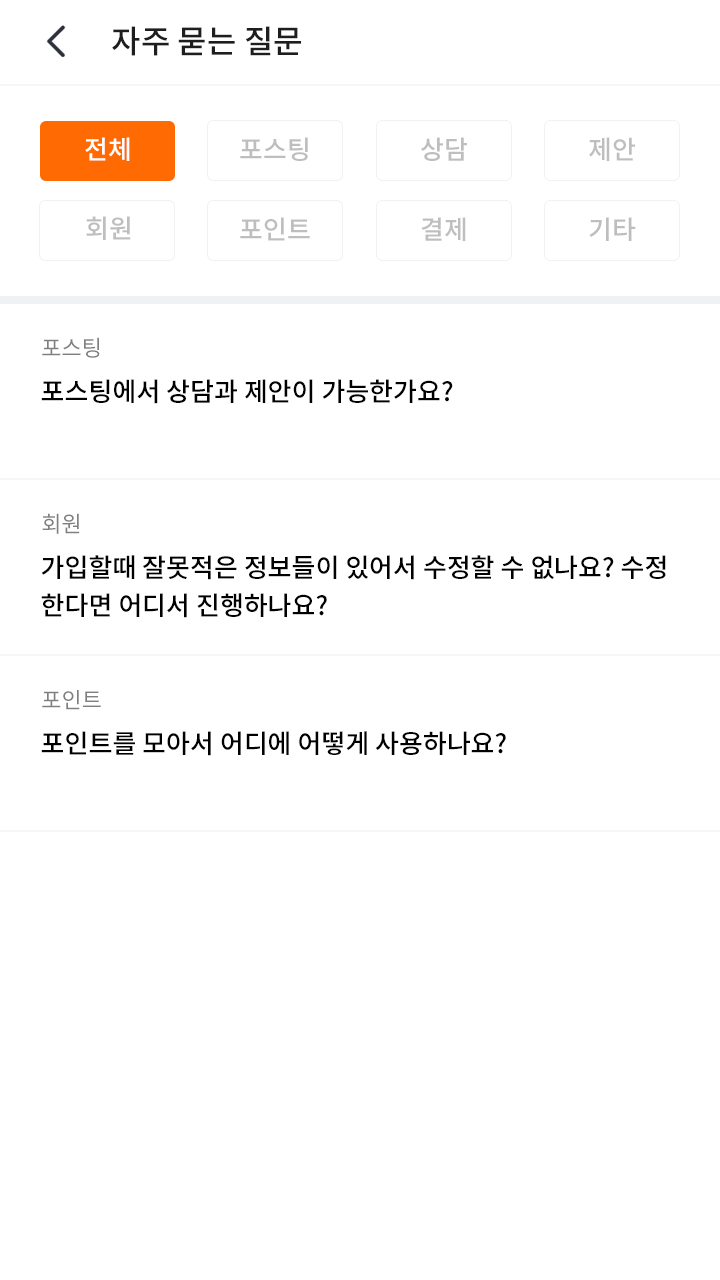Expand the "가입할때 잘못적은 정보들이" question

pyautogui.click(x=354, y=568)
